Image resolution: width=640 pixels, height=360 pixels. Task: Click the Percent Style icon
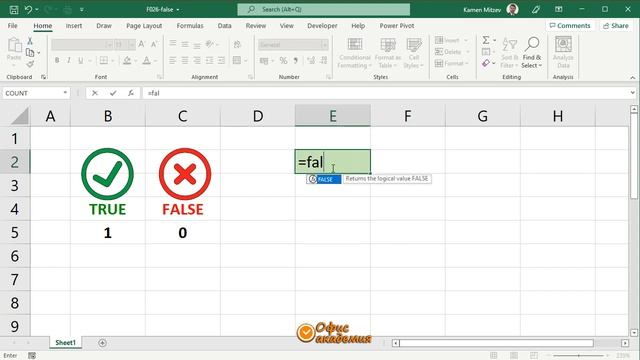click(283, 61)
